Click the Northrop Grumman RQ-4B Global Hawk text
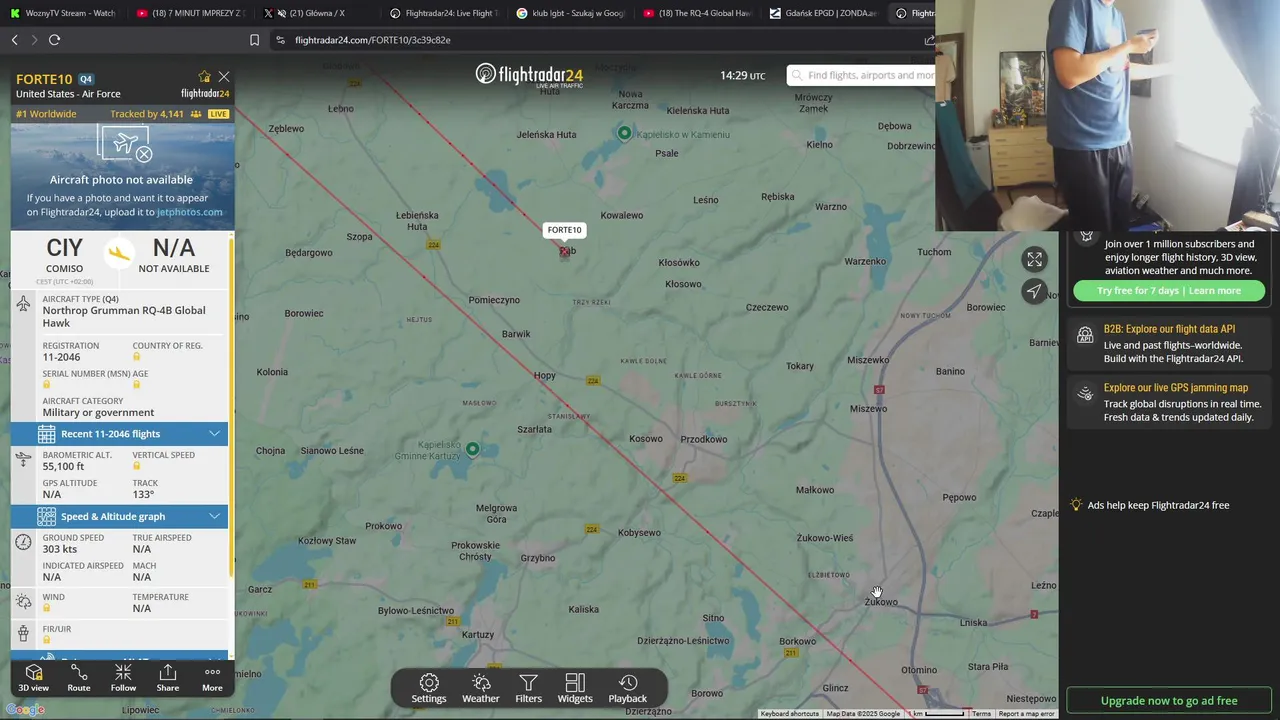The height and width of the screenshot is (720, 1280). (x=124, y=316)
